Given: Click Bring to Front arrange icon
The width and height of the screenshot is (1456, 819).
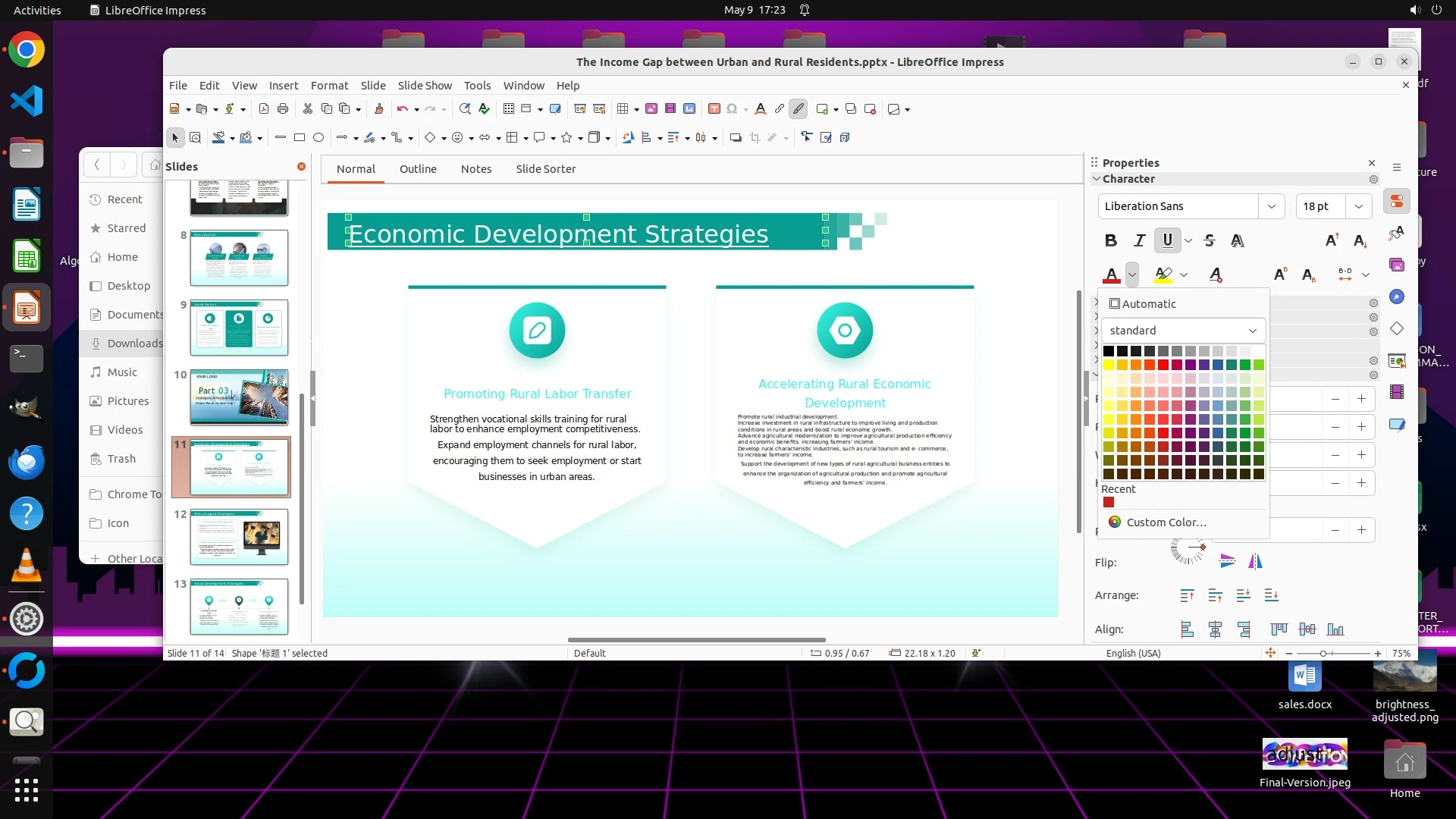Looking at the screenshot, I should (x=1188, y=595).
